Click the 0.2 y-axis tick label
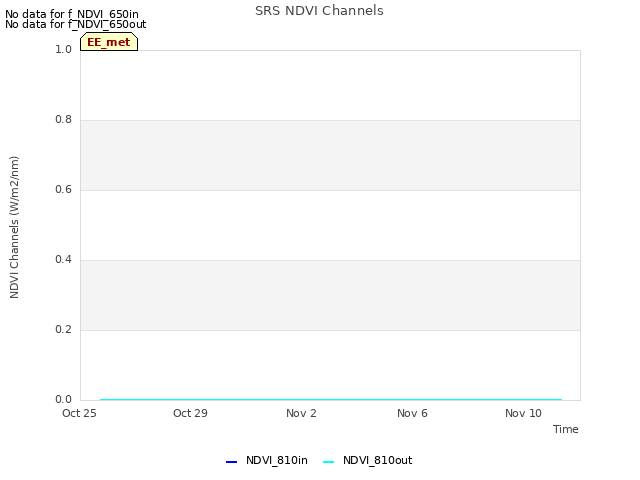Image resolution: width=640 pixels, height=480 pixels. tap(63, 329)
